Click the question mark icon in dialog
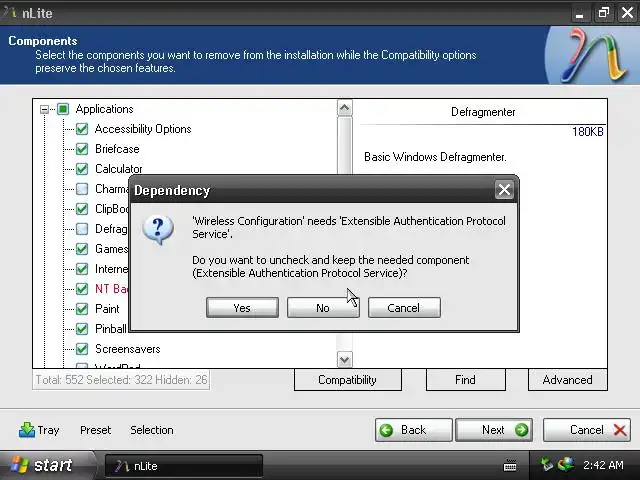Viewport: 640px width, 480px height. click(158, 230)
